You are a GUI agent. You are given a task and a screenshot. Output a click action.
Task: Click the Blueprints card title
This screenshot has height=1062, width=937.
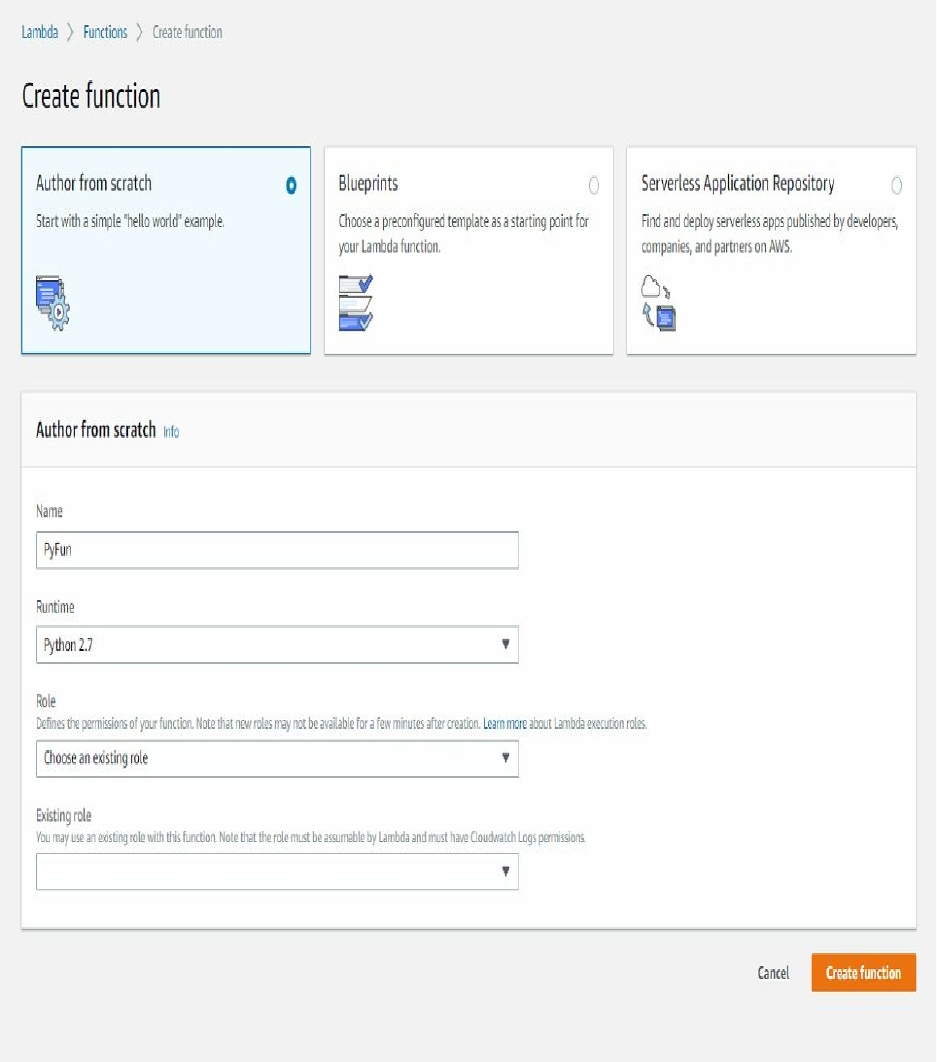tap(368, 184)
